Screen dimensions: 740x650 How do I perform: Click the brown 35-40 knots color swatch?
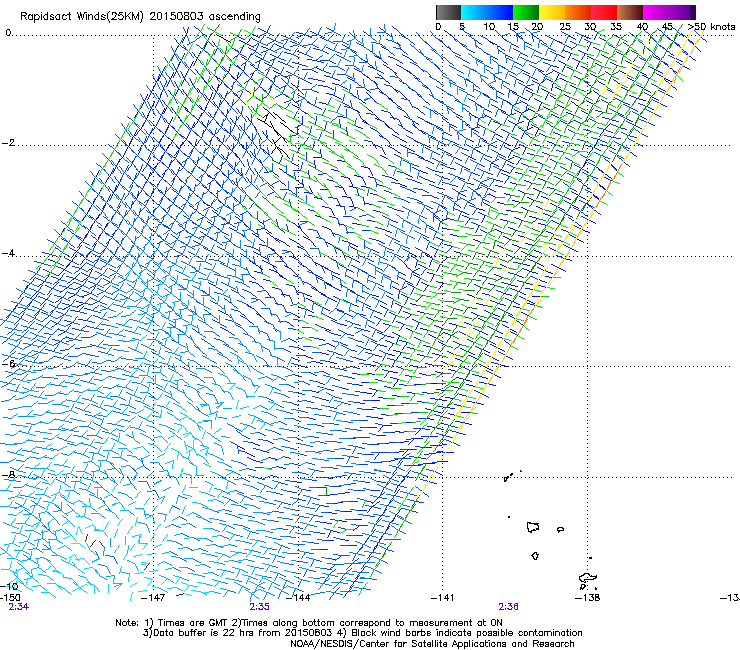[630, 12]
